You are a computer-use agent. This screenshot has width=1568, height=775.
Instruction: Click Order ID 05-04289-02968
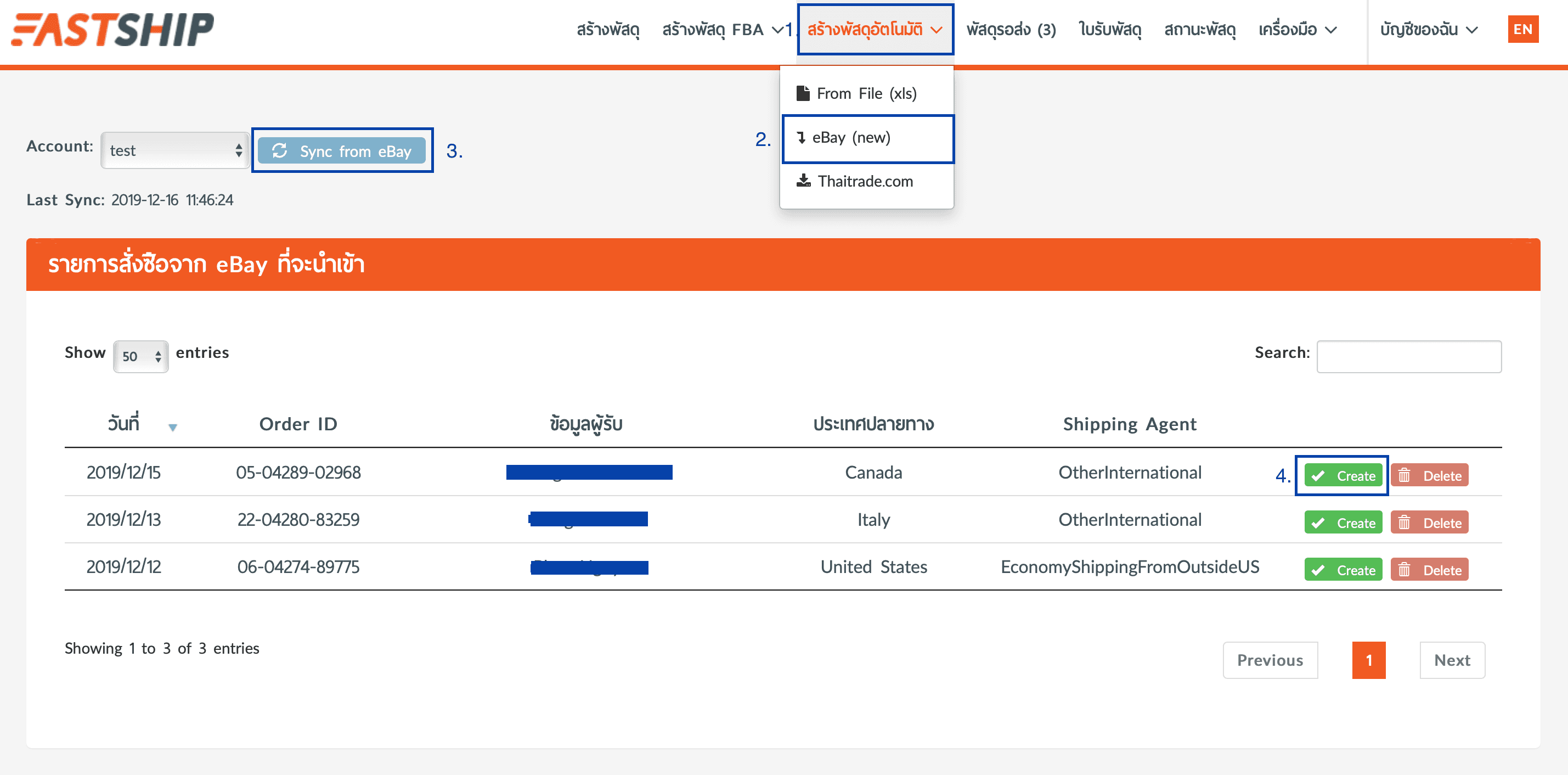tap(298, 473)
